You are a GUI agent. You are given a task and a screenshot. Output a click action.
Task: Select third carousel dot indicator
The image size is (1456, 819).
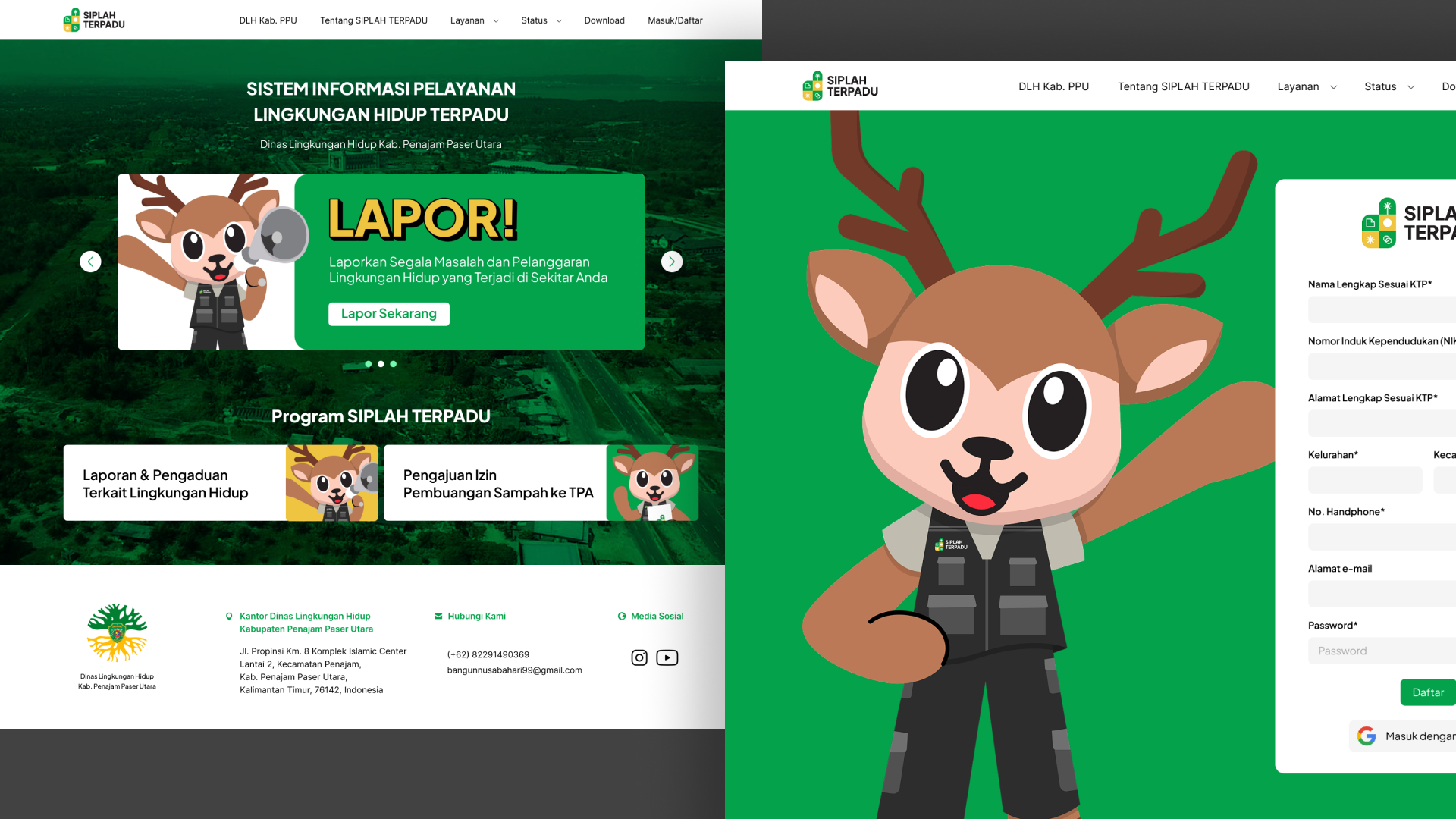(393, 364)
